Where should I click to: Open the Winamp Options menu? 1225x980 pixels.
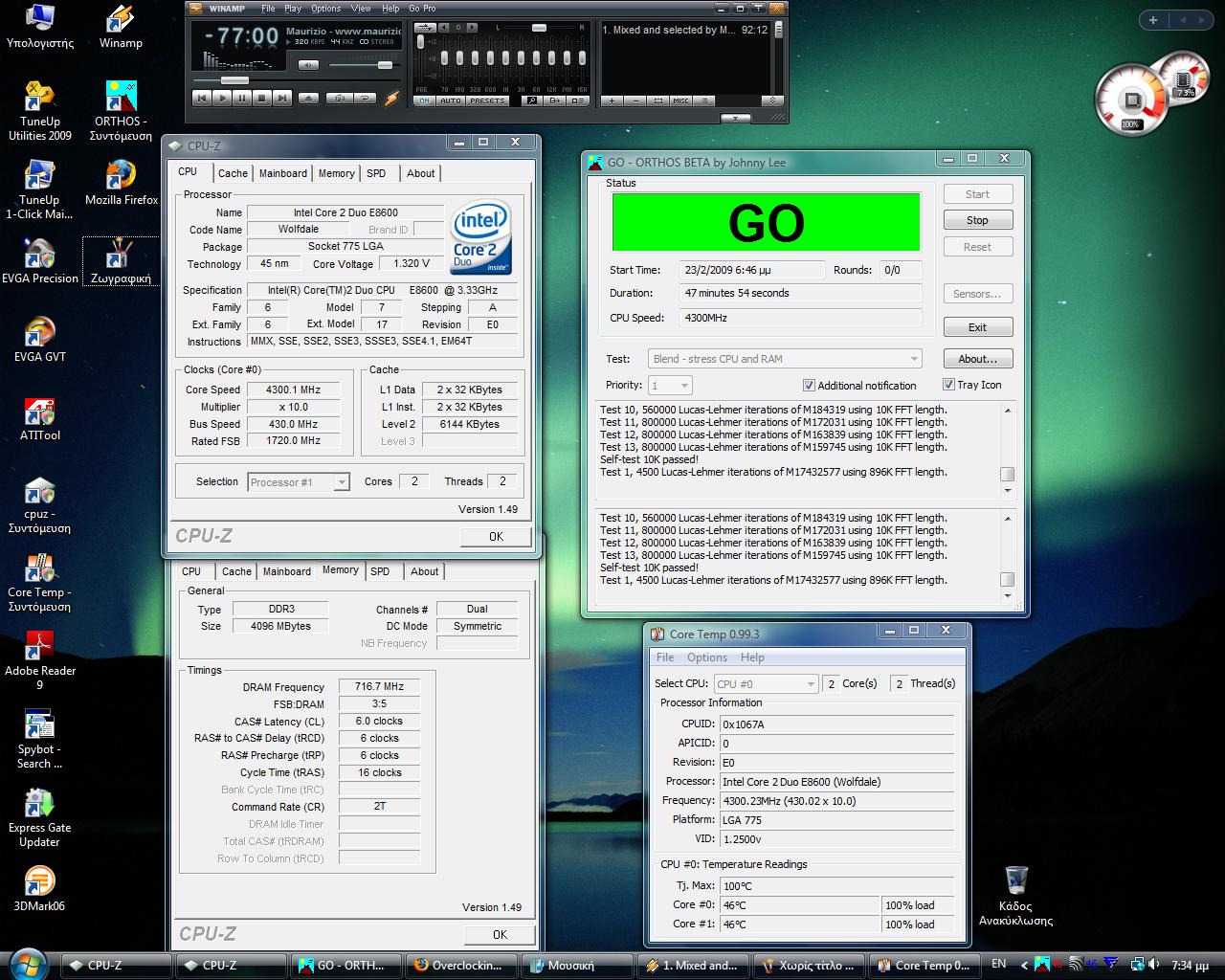[325, 9]
